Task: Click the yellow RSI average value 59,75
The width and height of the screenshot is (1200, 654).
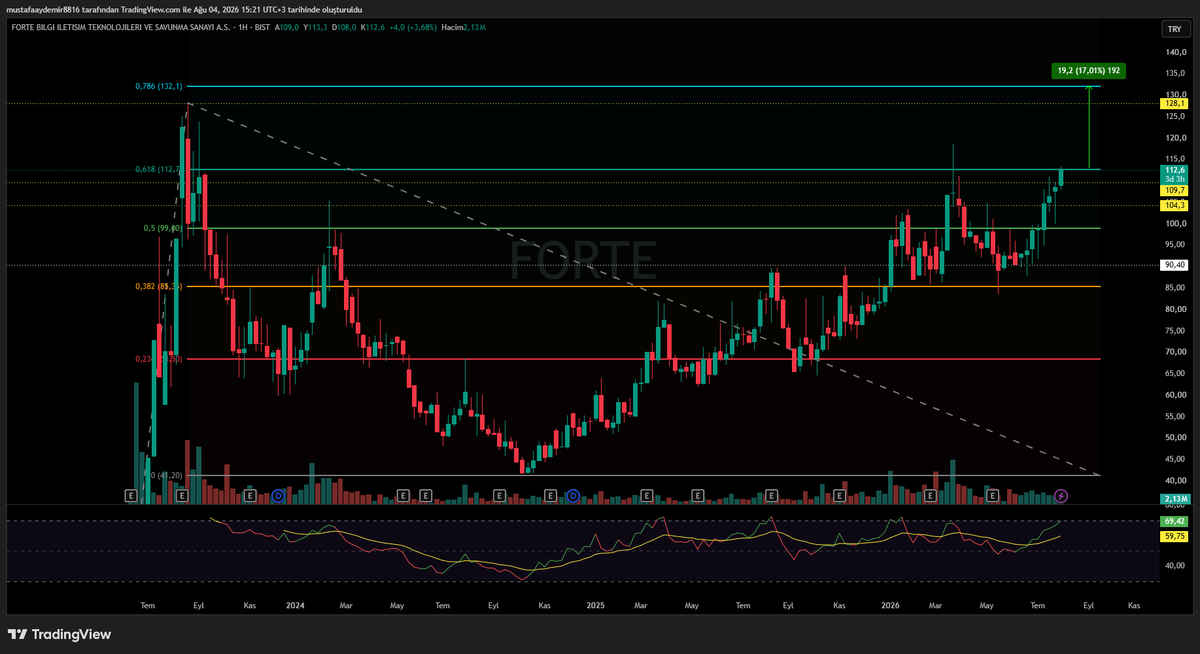Action: [x=1174, y=536]
